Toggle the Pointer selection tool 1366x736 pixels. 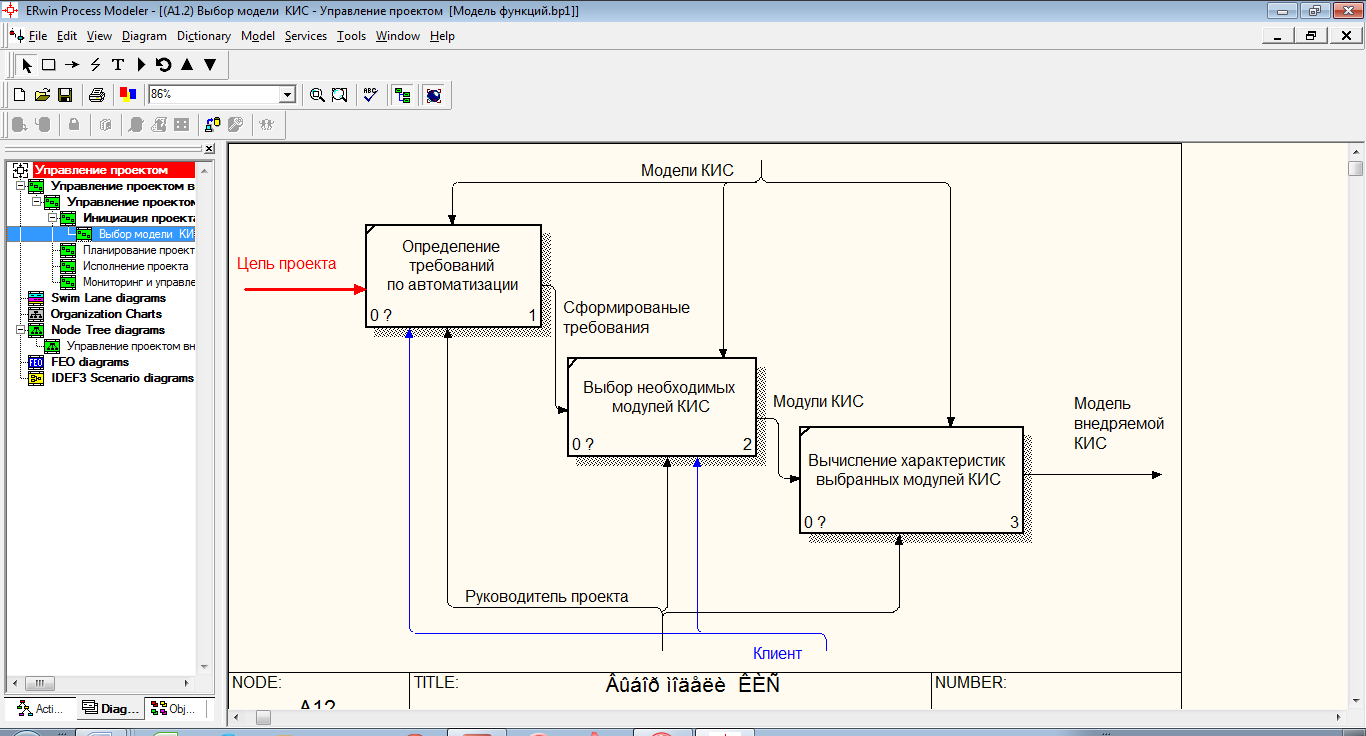[x=27, y=65]
